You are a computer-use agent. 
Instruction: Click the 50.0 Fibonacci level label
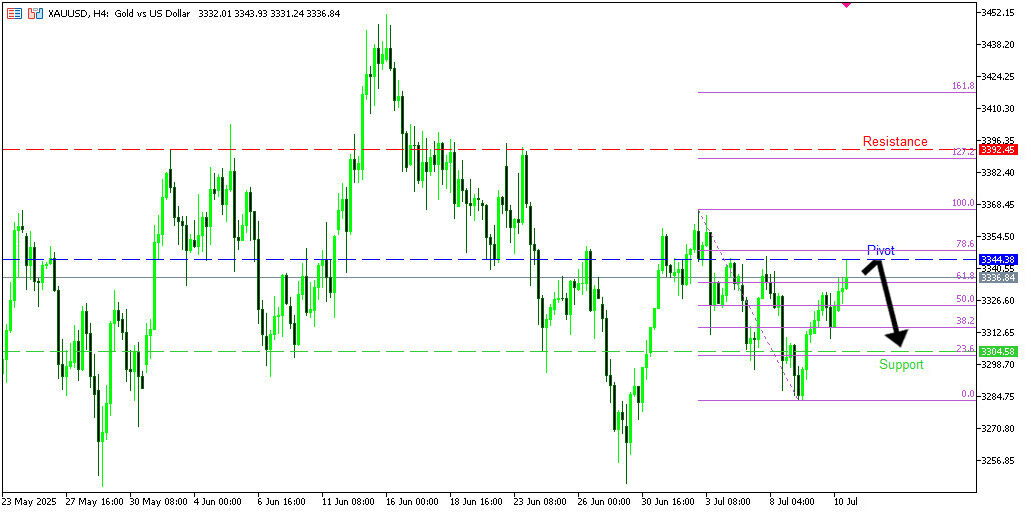tap(964, 299)
